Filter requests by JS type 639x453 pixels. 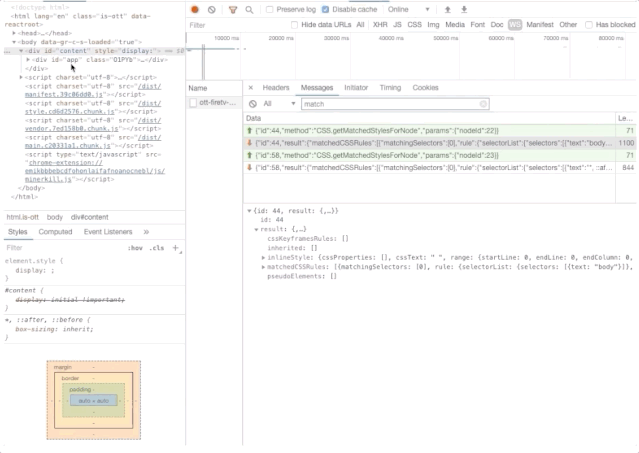pyautogui.click(x=397, y=25)
